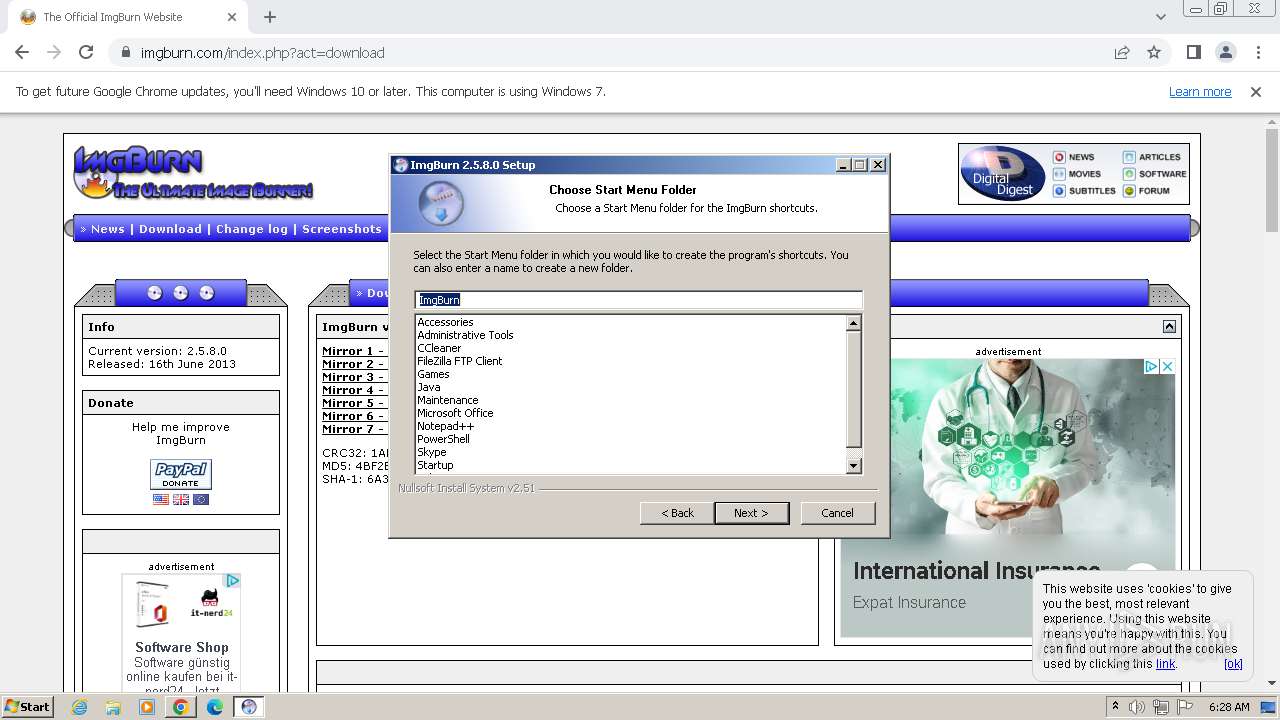Switch to ImgBurn setup in taskbar
Screen dimensions: 1280x720
[249, 707]
